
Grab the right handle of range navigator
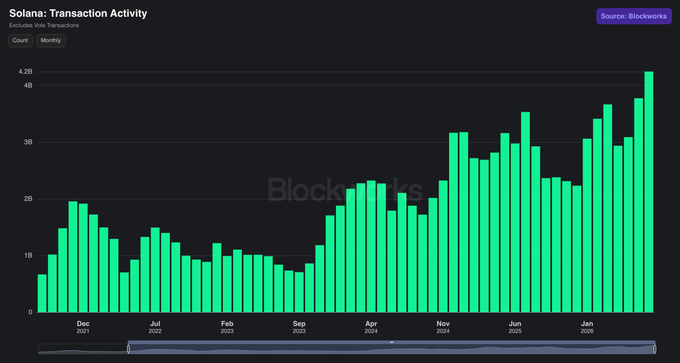[x=654, y=349]
